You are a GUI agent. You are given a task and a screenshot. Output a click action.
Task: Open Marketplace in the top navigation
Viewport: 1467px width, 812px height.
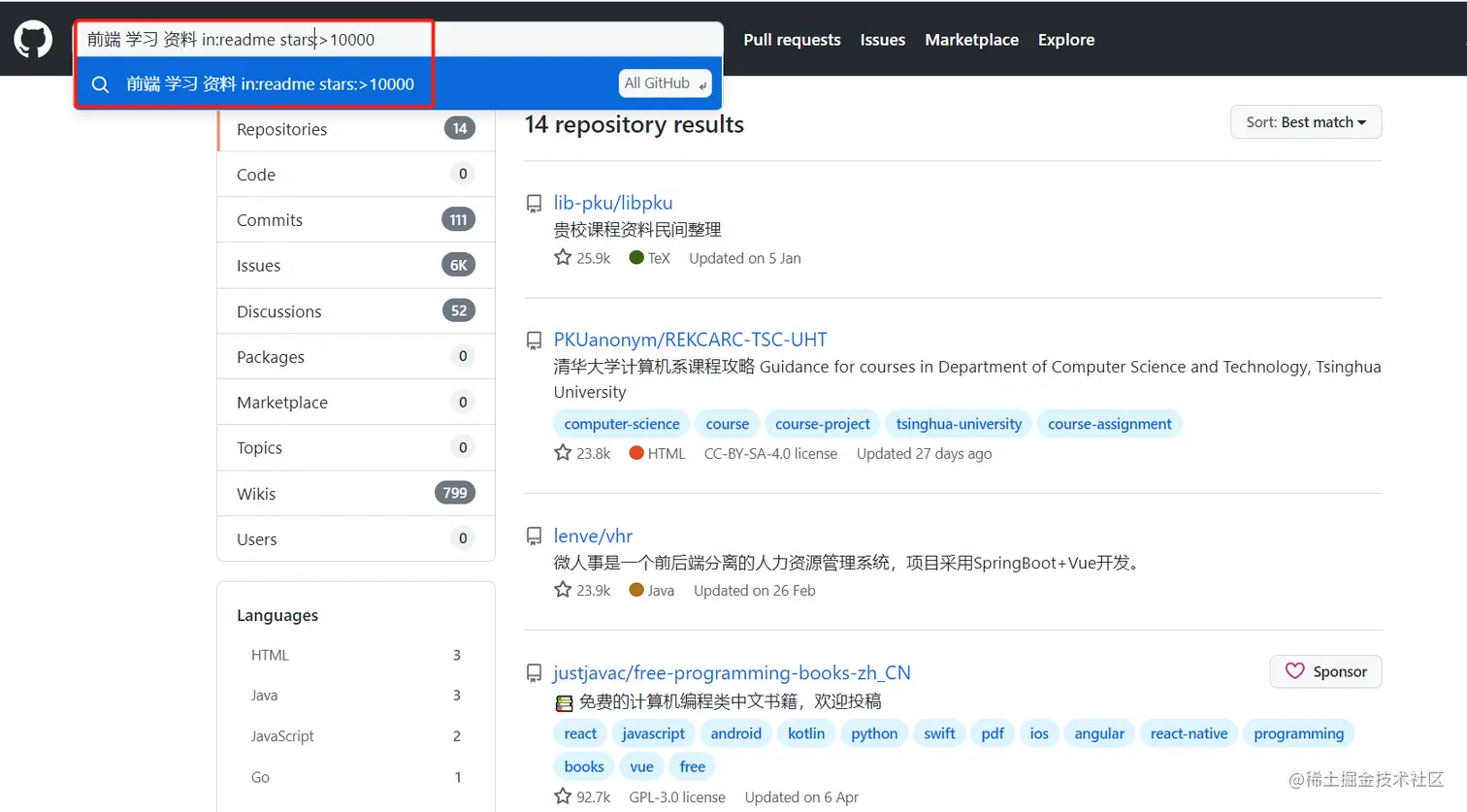[971, 40]
